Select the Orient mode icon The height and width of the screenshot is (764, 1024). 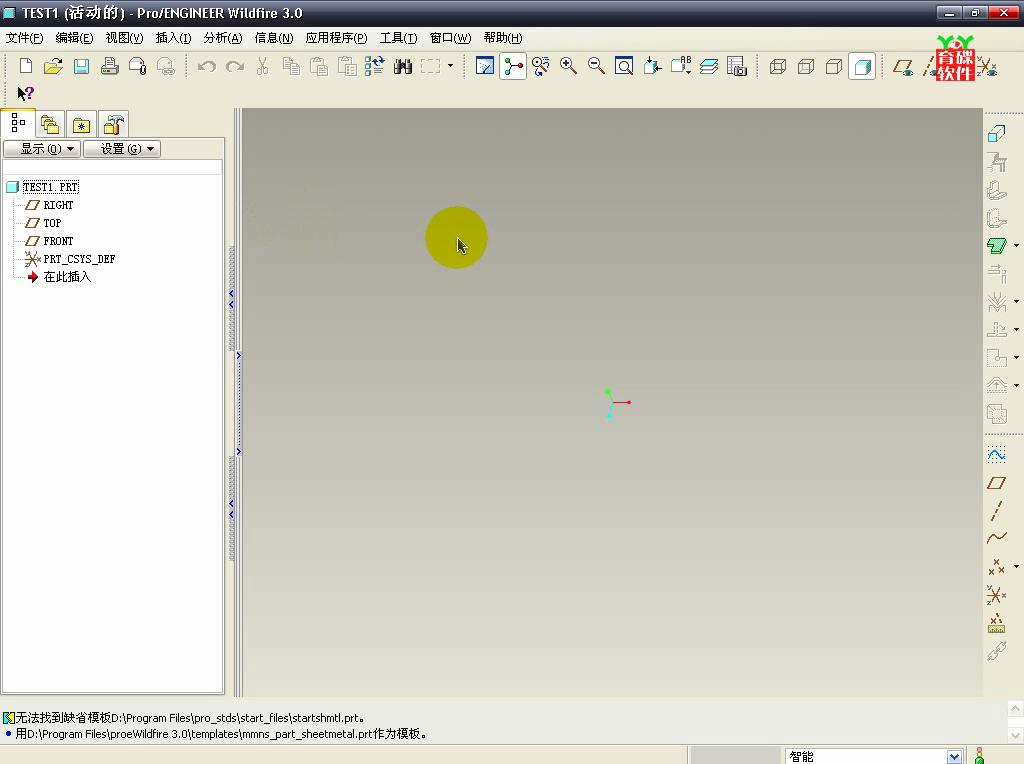pos(541,66)
